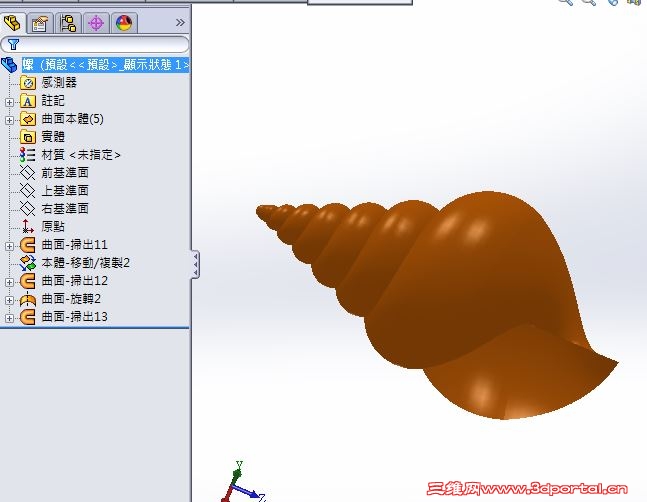Image resolution: width=647 pixels, height=502 pixels.
Task: Select 材質 <未指定> material entry
Action: pos(81,155)
